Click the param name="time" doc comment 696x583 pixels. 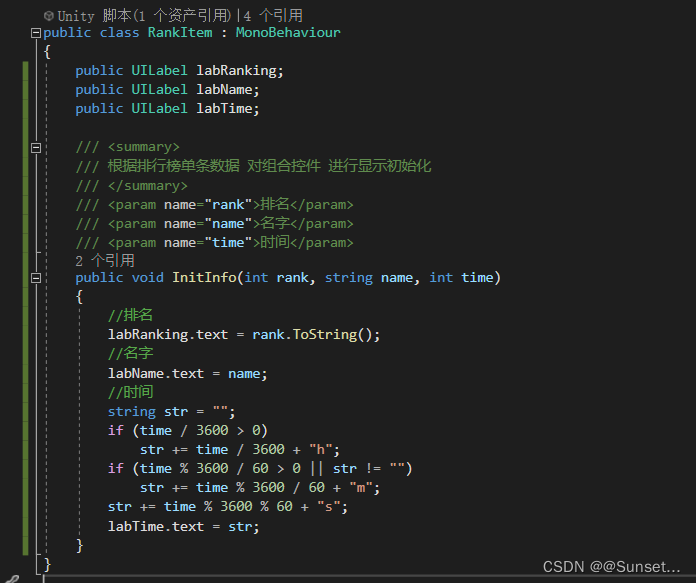[214, 242]
